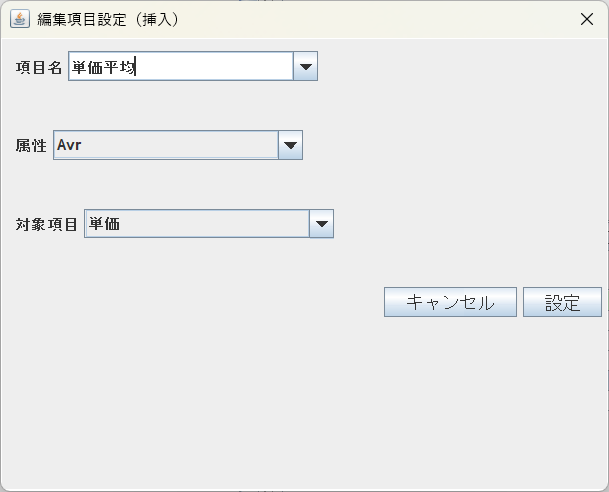Click the 項目名 label
The height and width of the screenshot is (492, 609).
39,68
